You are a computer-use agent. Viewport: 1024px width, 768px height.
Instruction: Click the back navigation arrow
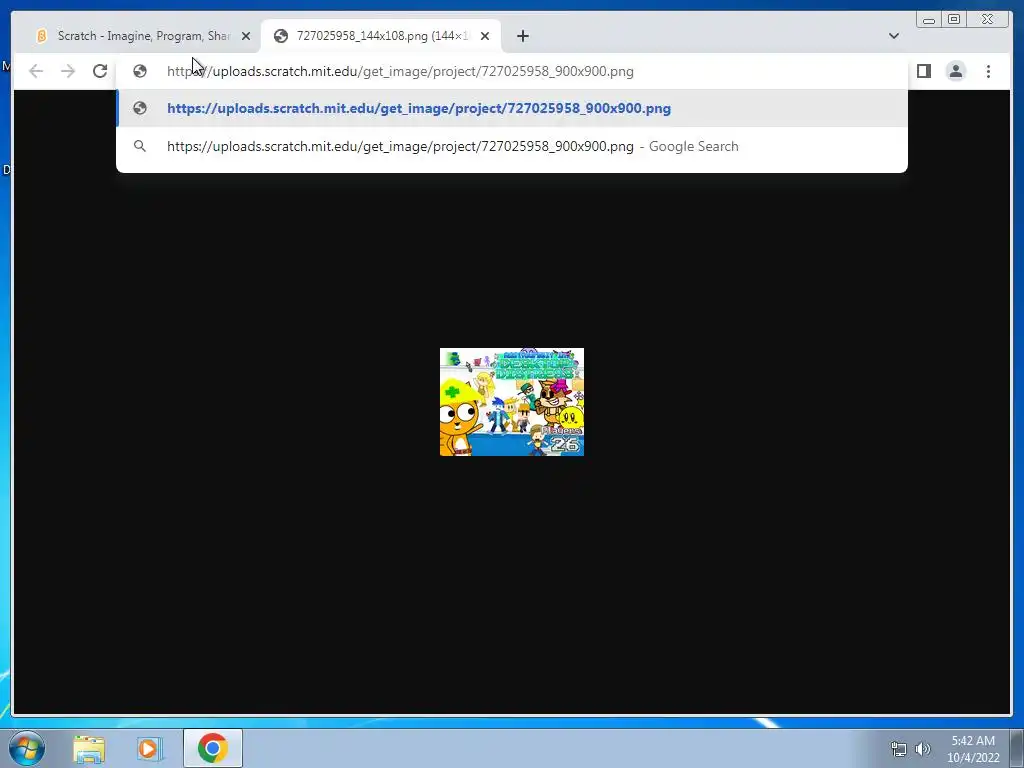[36, 71]
